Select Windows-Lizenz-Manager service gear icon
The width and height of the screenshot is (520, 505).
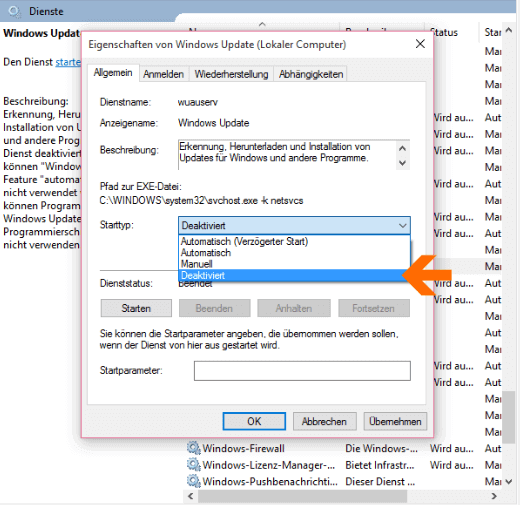pyautogui.click(x=193, y=465)
